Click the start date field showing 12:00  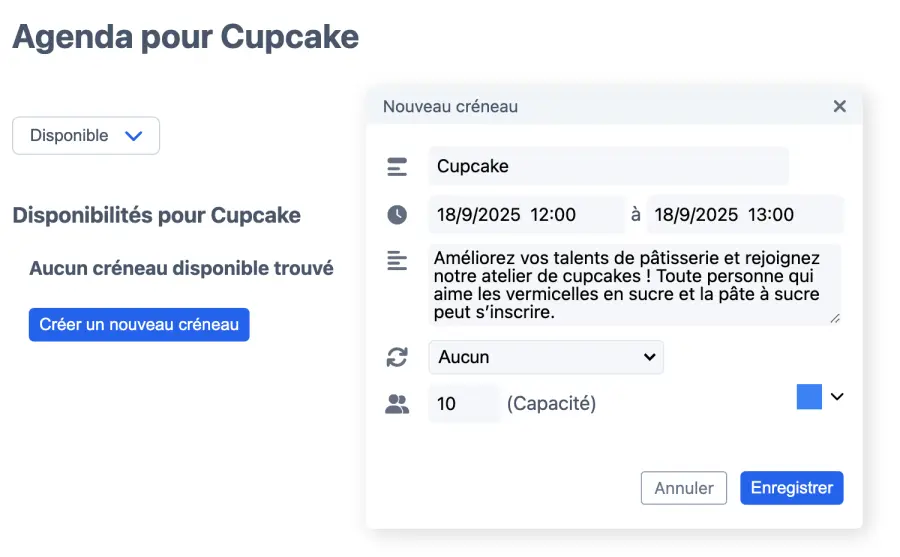pyautogui.click(x=526, y=214)
